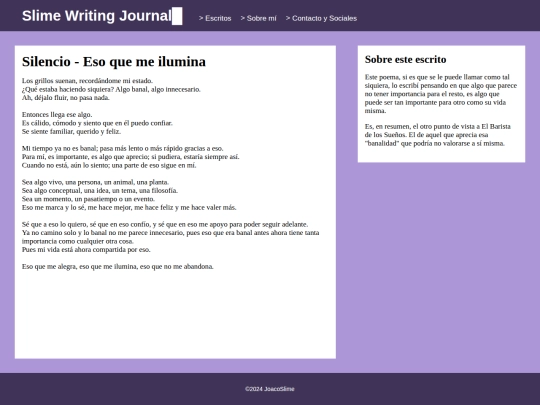Viewport: 540px width, 405px height.
Task: Click the line 'Pues mi vida está ahora compartida por eso.'
Action: [x=86, y=249]
